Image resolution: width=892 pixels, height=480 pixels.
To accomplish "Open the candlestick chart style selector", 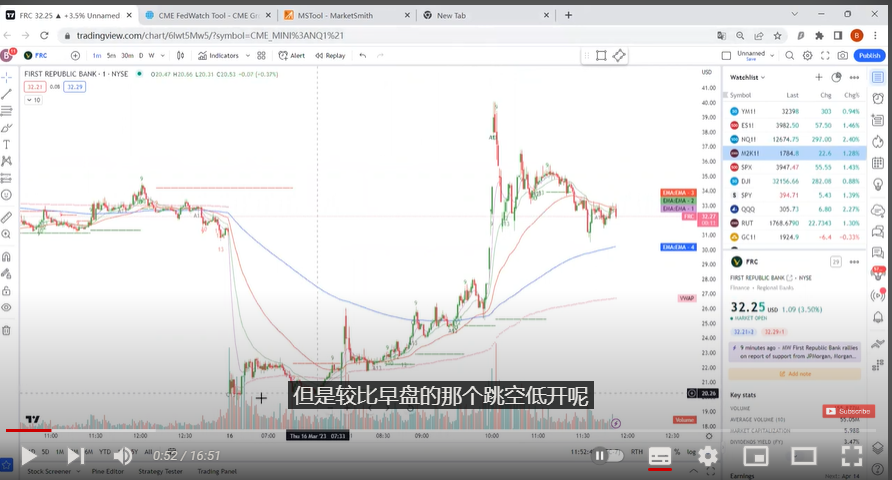I will [180, 55].
